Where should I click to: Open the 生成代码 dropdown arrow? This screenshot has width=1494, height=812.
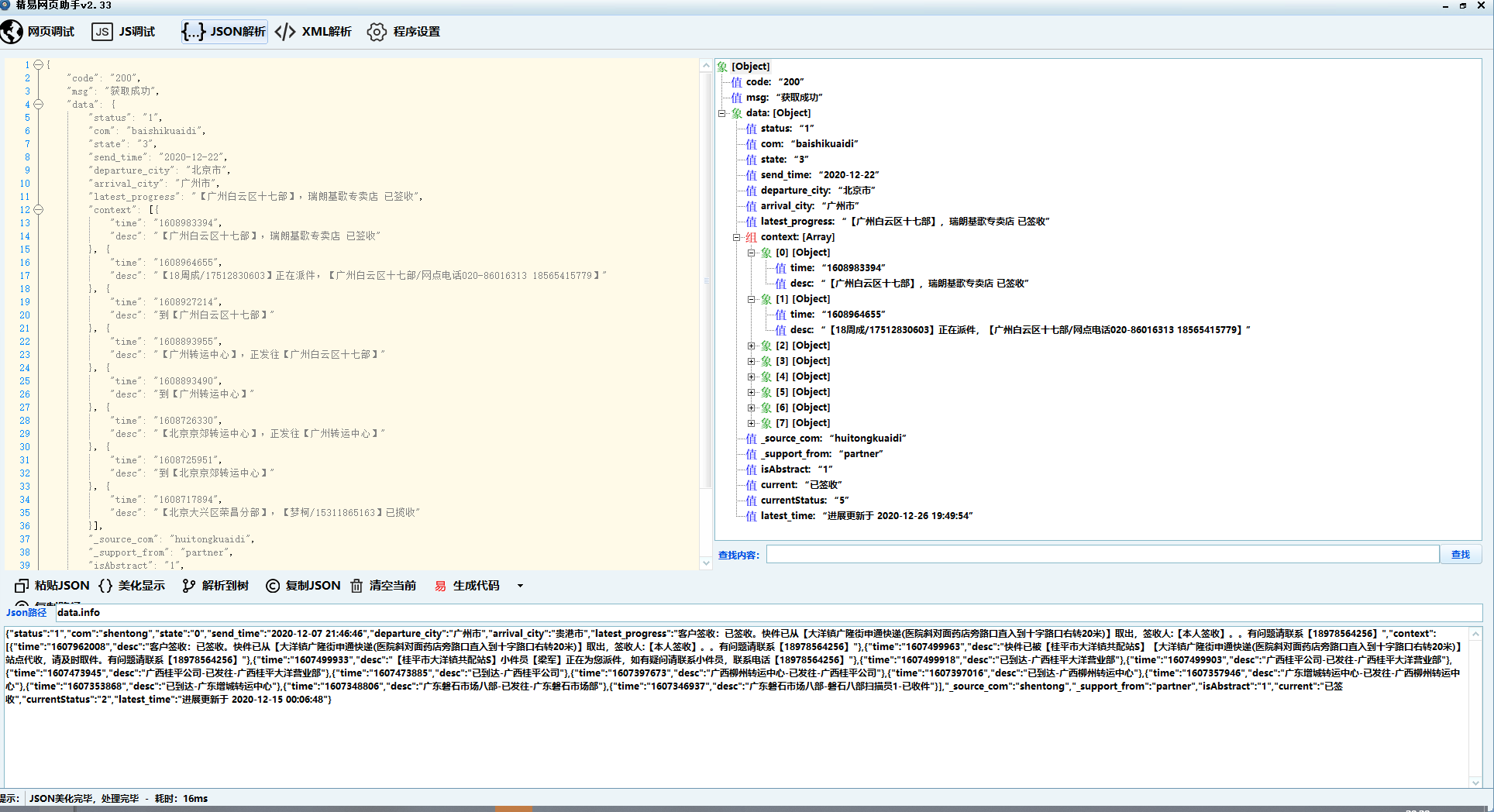(520, 586)
